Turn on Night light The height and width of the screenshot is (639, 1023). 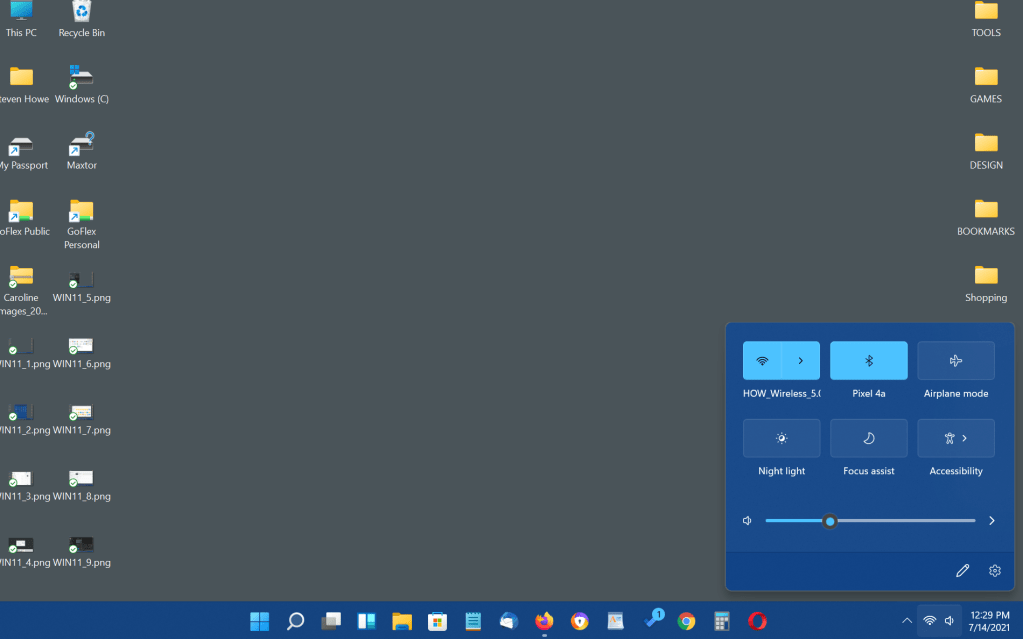tap(781, 438)
